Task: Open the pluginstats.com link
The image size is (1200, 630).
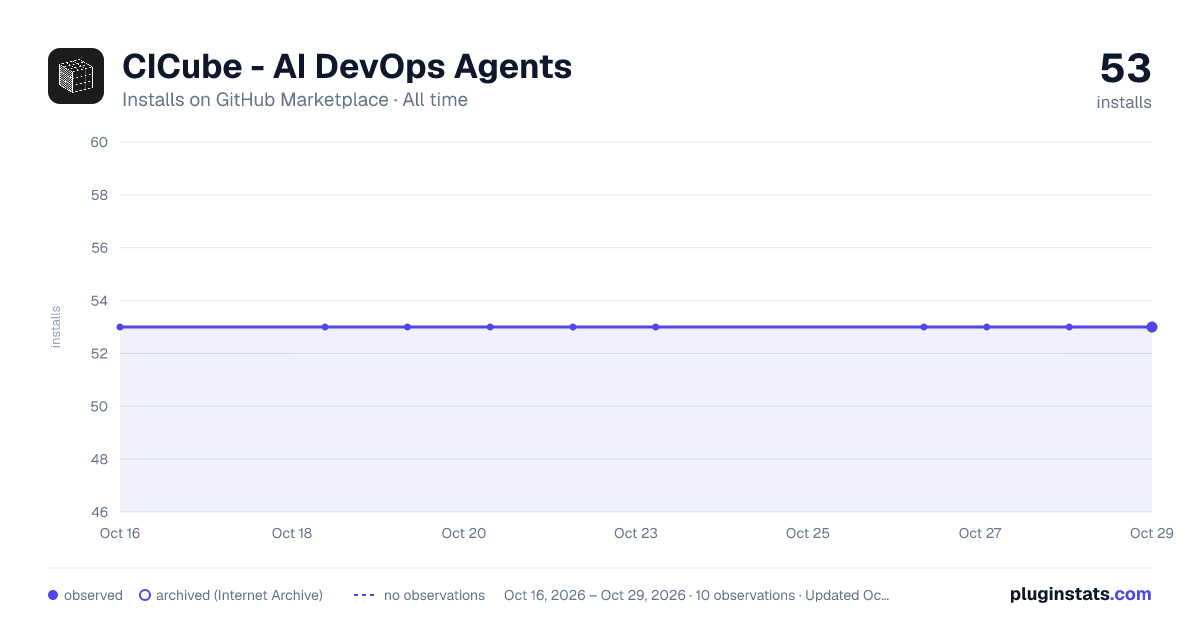Action: pos(1081,594)
